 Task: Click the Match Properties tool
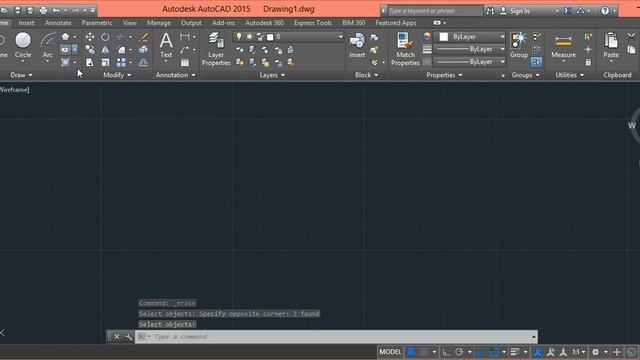[405, 49]
